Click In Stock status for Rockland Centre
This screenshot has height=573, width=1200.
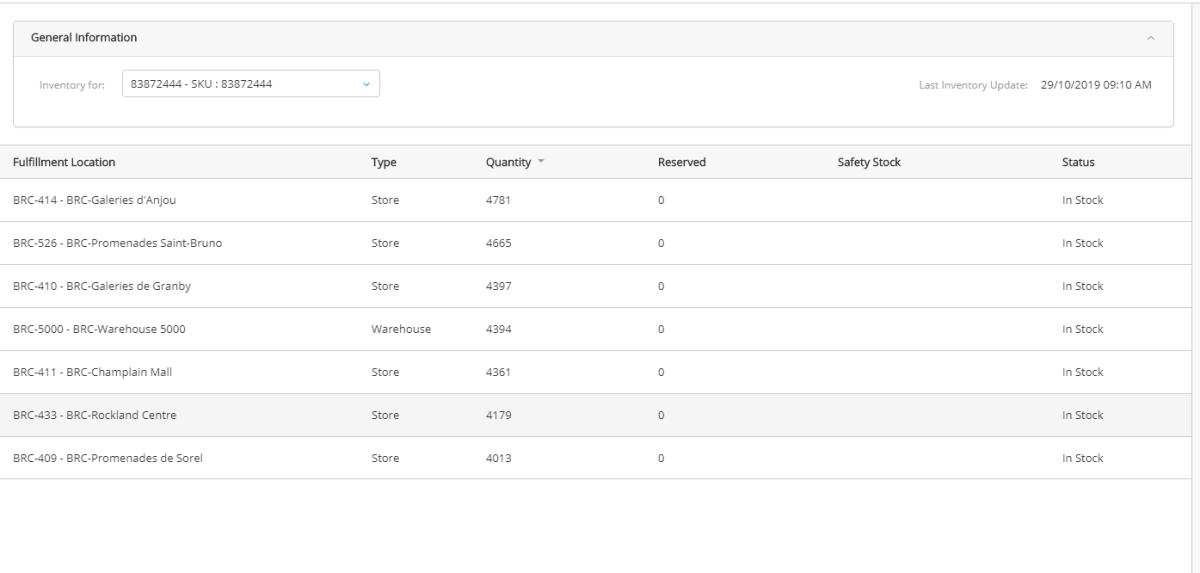(x=1082, y=415)
